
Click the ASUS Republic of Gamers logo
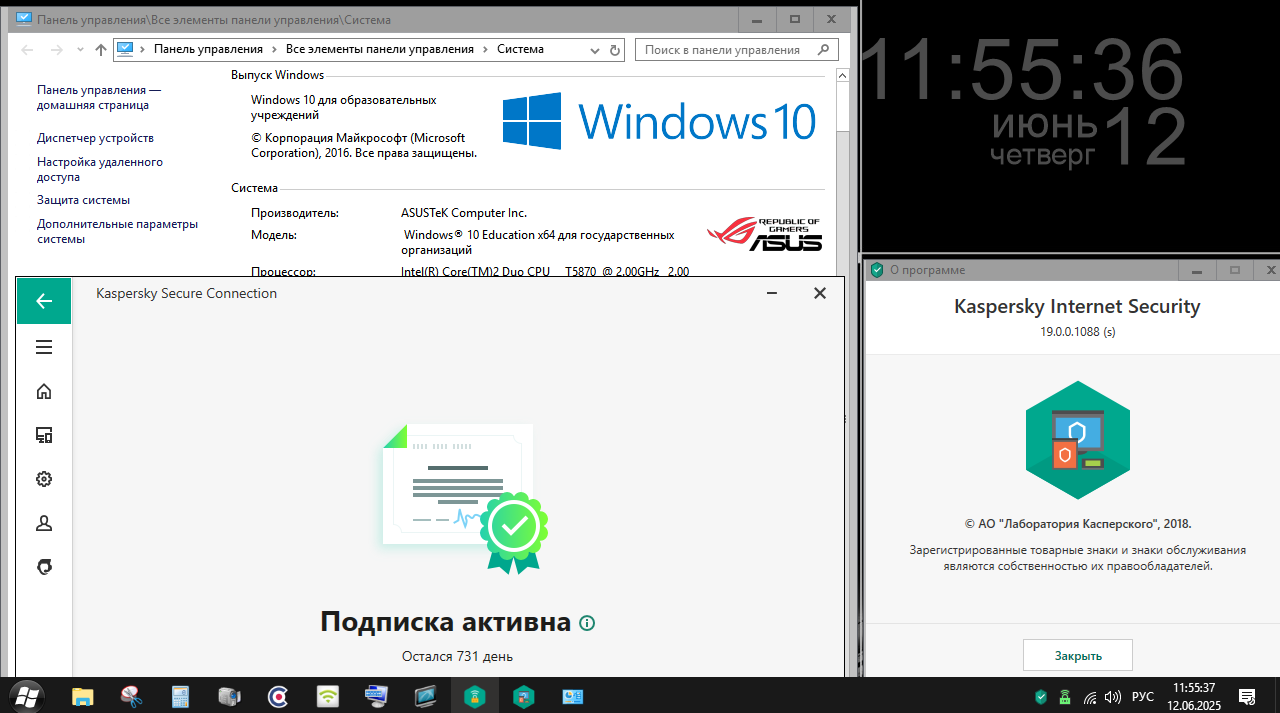tap(764, 235)
